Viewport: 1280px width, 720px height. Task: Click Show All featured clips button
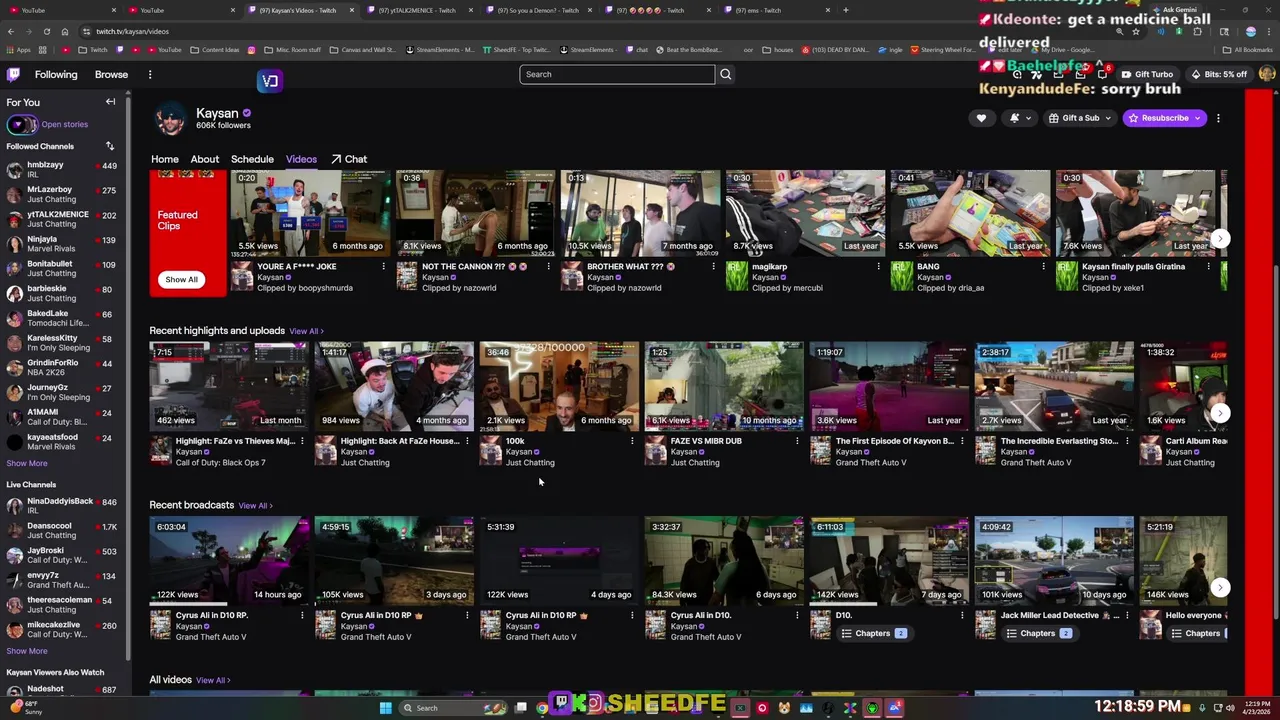(182, 279)
